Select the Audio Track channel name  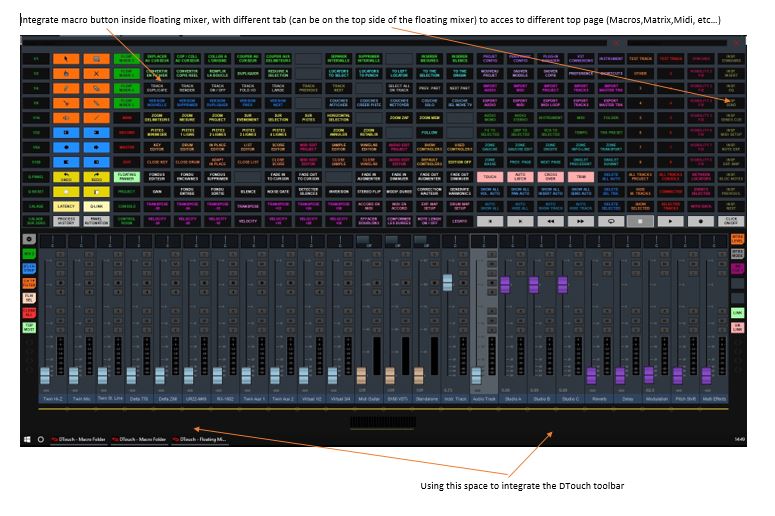[x=484, y=399]
